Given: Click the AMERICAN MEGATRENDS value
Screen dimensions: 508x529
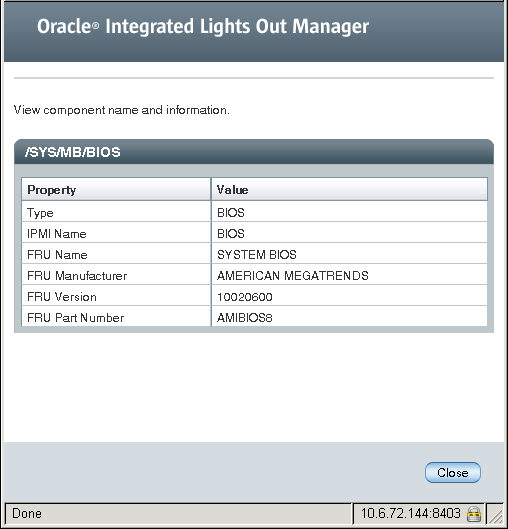Looking at the screenshot, I should pos(293,276).
